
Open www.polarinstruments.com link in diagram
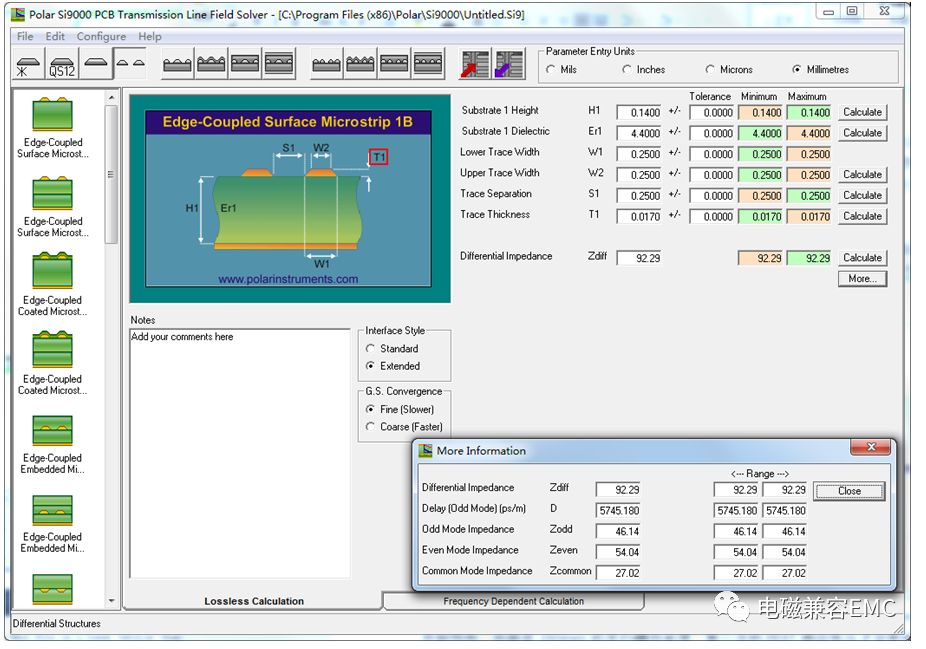pos(288,279)
